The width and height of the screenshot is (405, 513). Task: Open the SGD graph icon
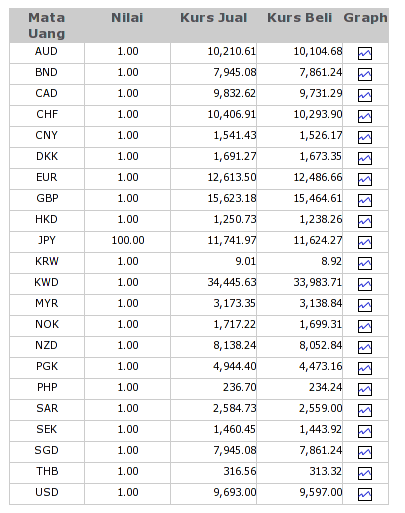[365, 452]
